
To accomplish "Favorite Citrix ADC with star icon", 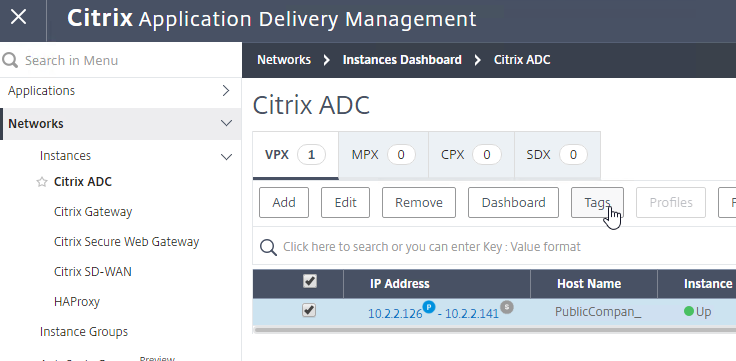I will point(42,182).
